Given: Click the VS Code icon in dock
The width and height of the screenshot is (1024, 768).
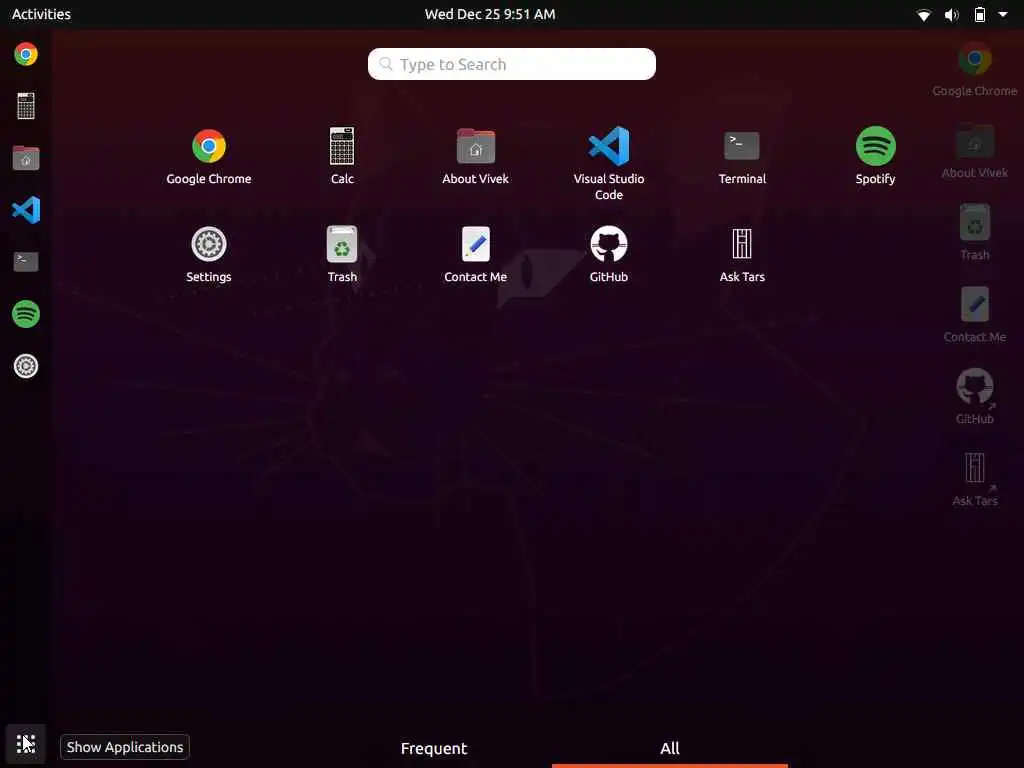Looking at the screenshot, I should 26,210.
